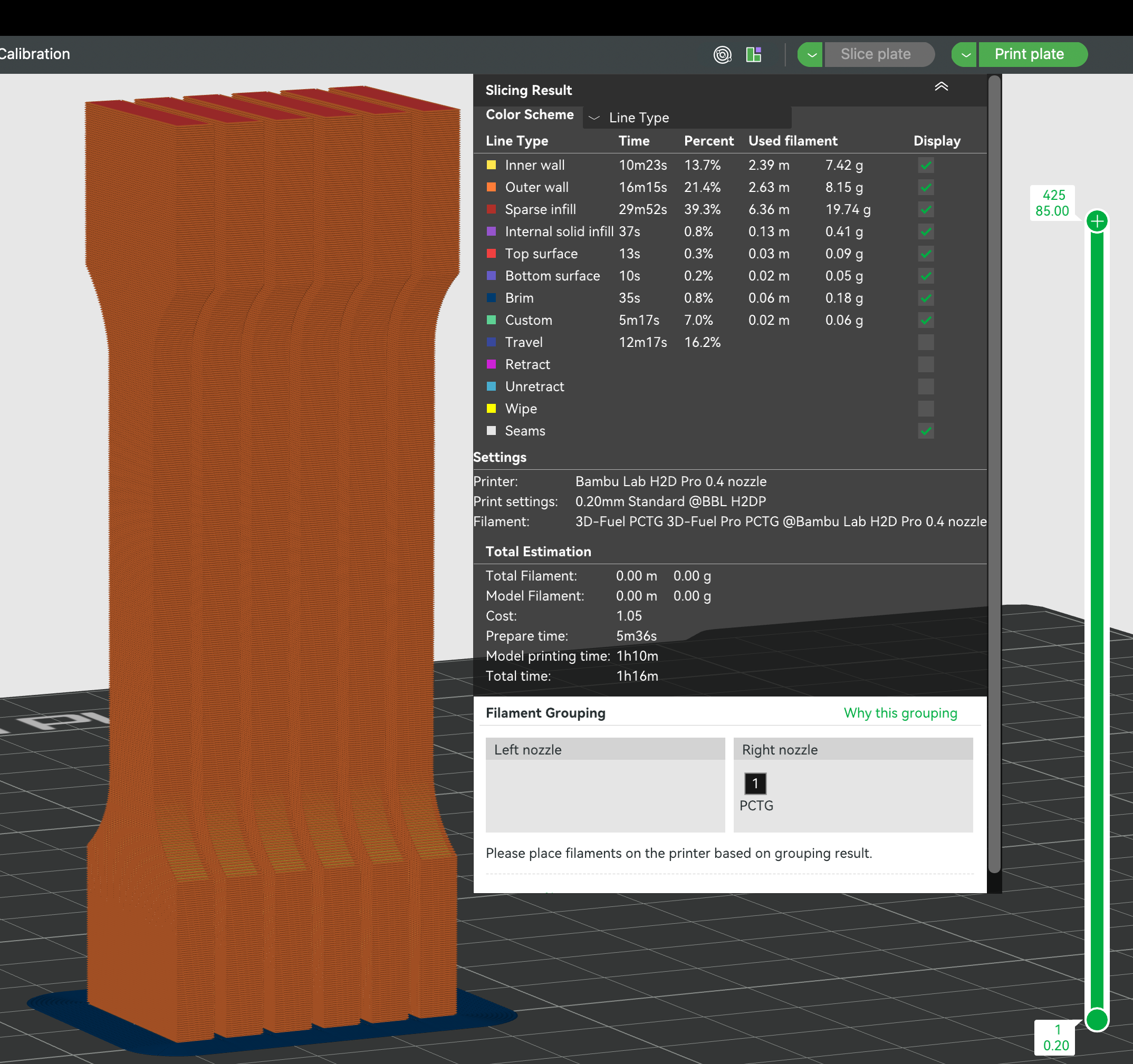Hide the Inner wall lines via its Display checkbox
Viewport: 1133px width, 1064px height.
pyautogui.click(x=926, y=165)
